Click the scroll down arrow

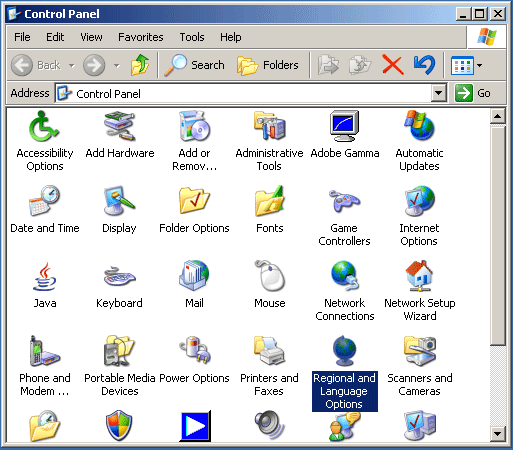[x=498, y=434]
